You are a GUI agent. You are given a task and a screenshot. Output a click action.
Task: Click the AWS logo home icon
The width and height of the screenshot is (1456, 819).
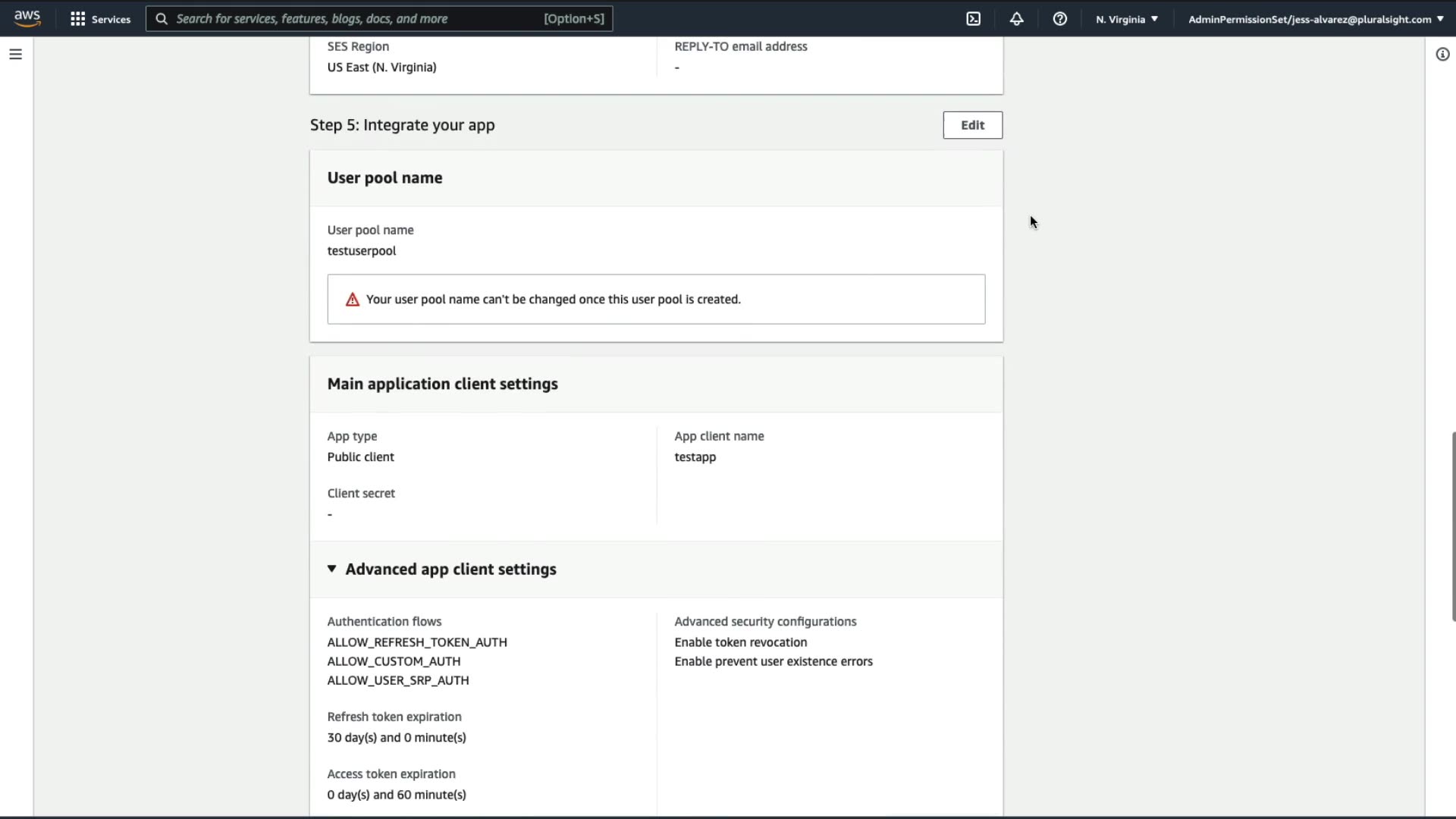(27, 18)
